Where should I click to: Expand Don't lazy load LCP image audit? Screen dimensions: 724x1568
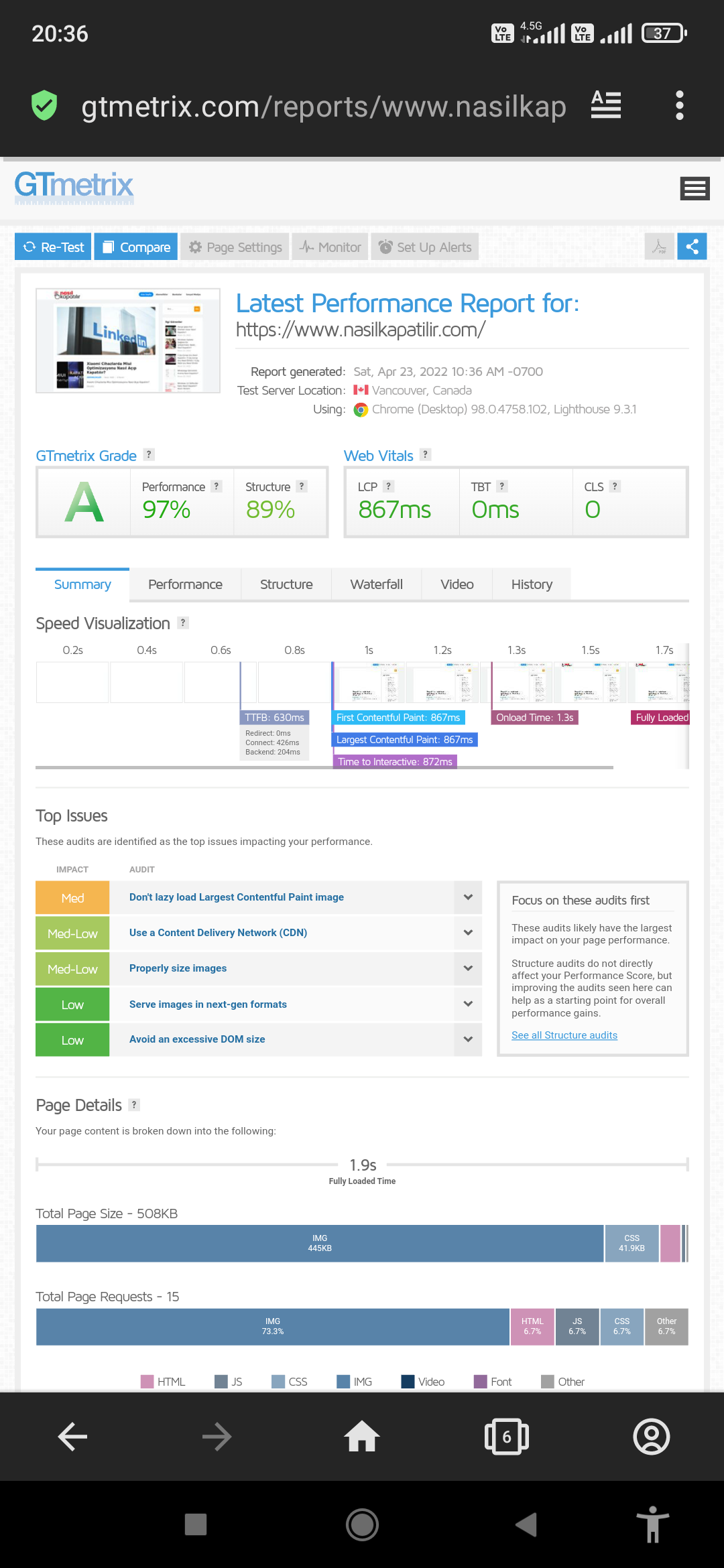point(468,897)
